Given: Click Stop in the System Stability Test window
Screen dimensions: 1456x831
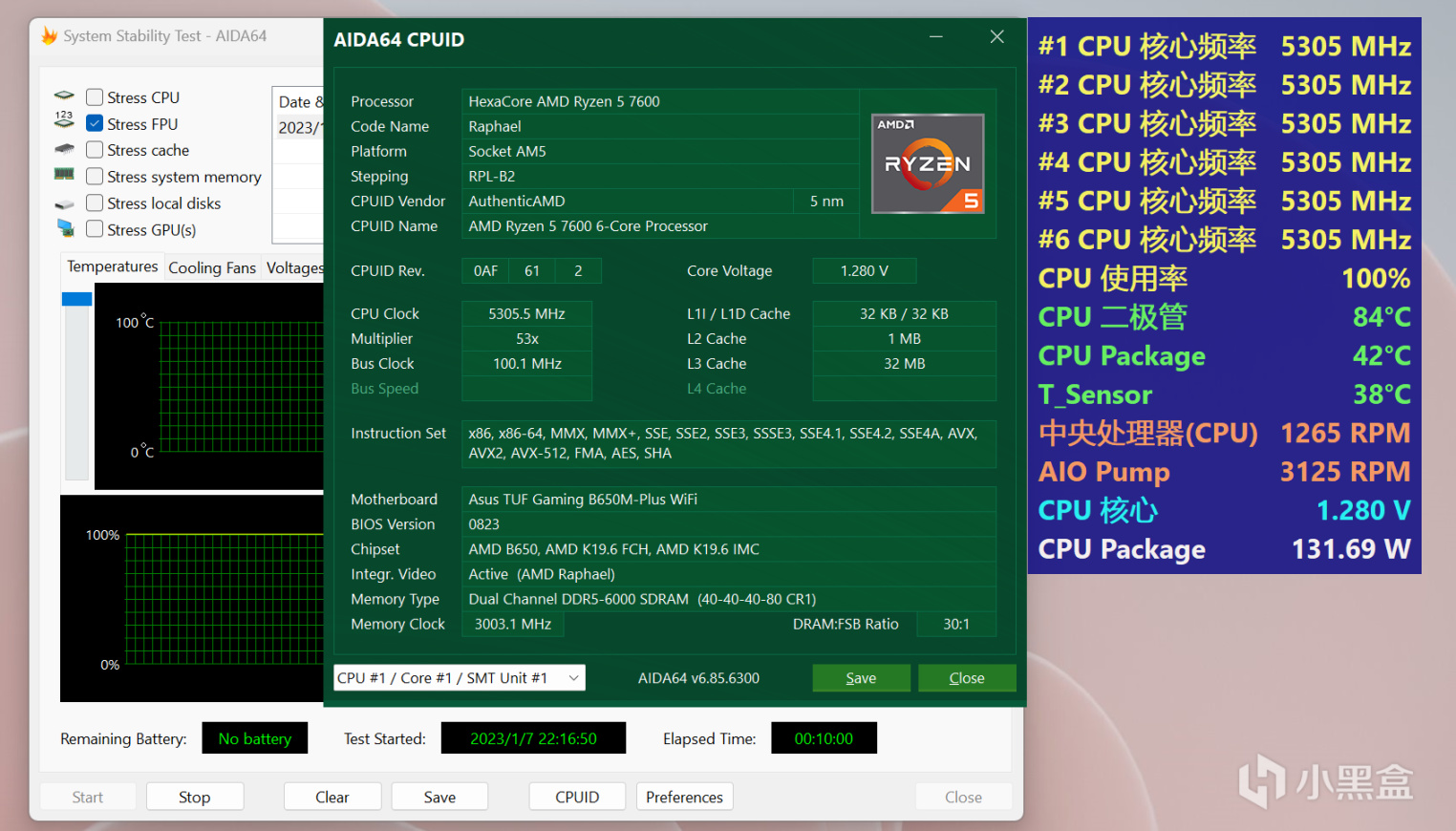Looking at the screenshot, I should (x=195, y=797).
